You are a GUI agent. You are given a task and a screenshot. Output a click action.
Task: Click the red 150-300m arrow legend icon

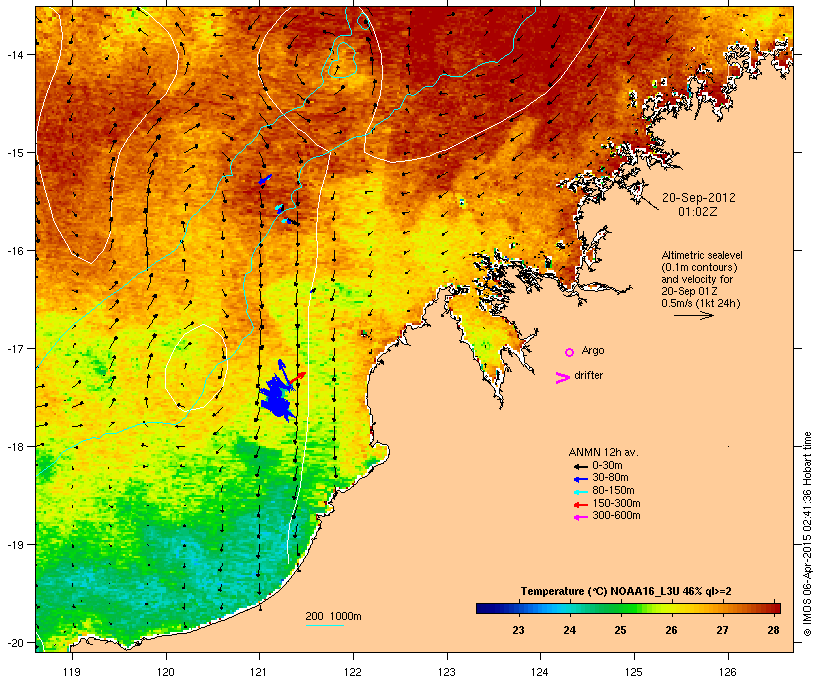tap(580, 505)
